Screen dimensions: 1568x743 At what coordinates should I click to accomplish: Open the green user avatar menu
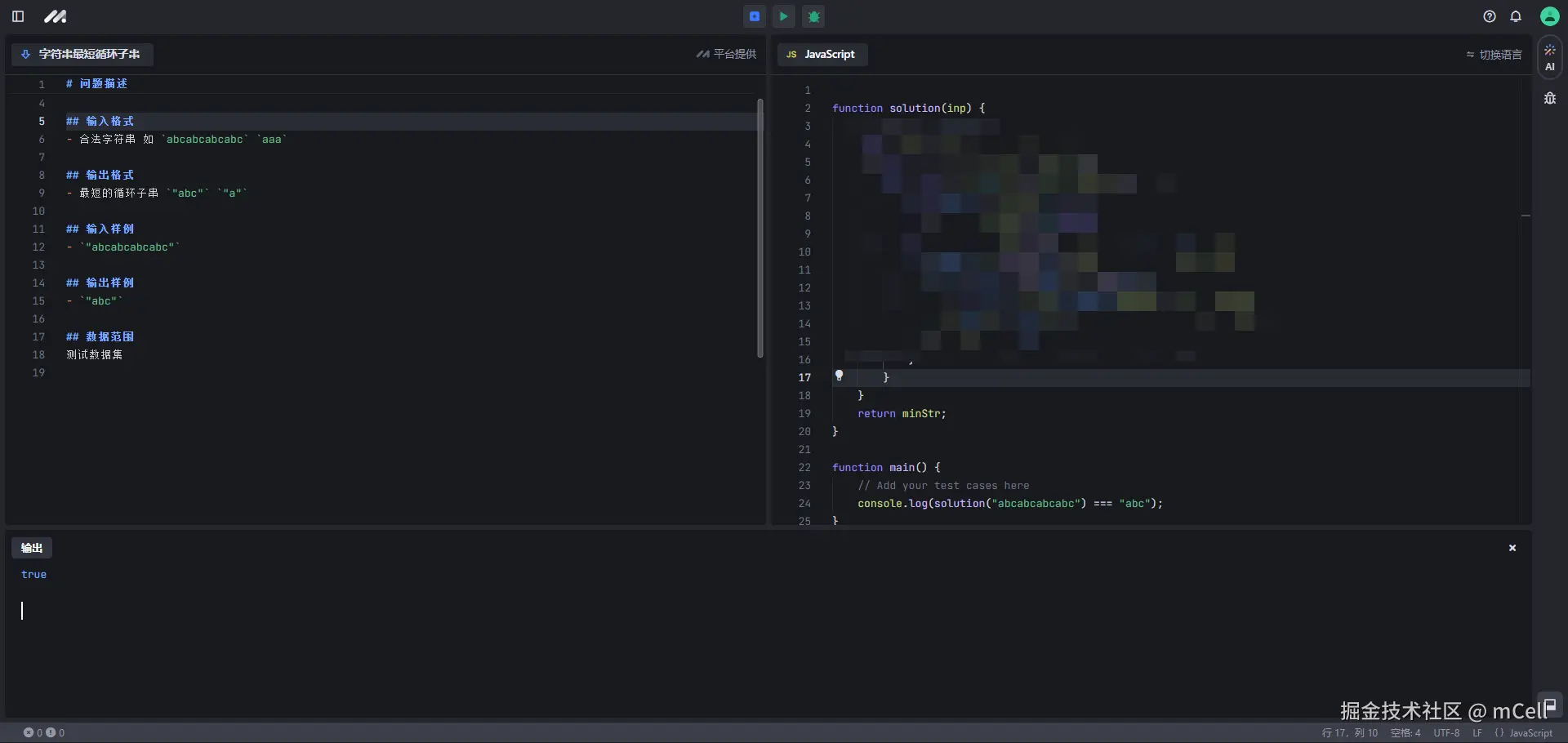pyautogui.click(x=1549, y=16)
